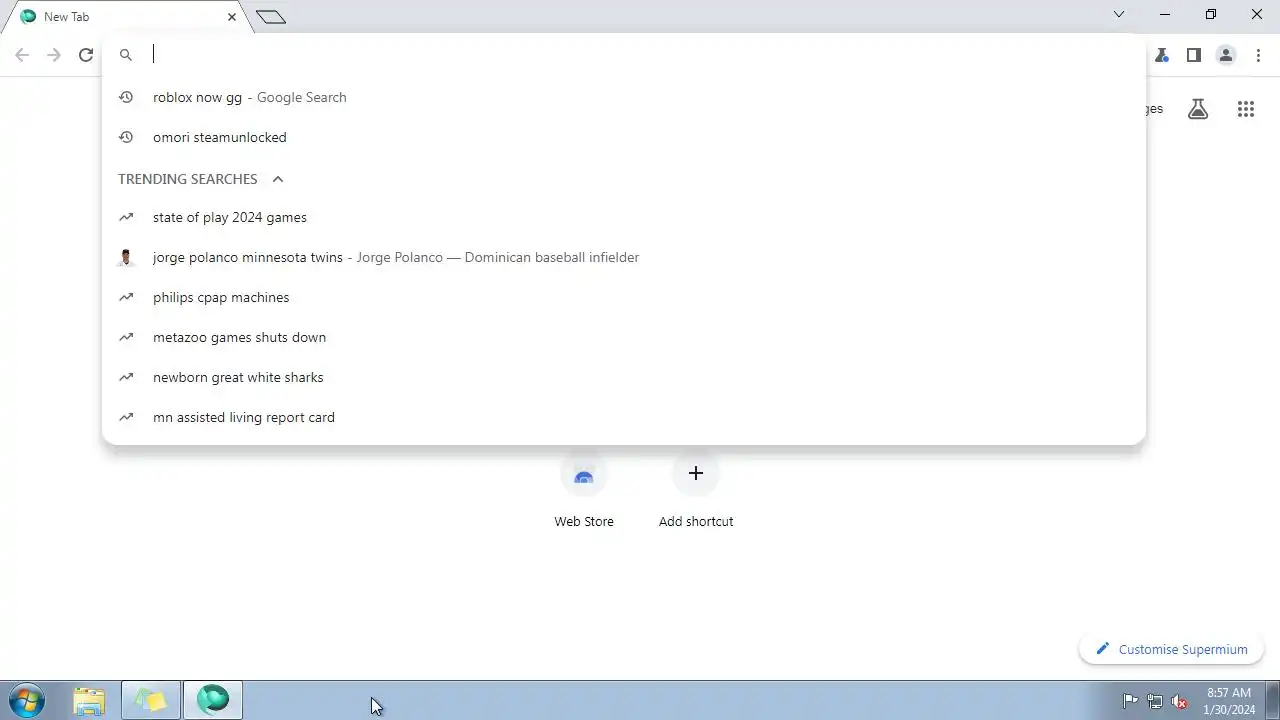Click the network tray icon

click(1155, 701)
